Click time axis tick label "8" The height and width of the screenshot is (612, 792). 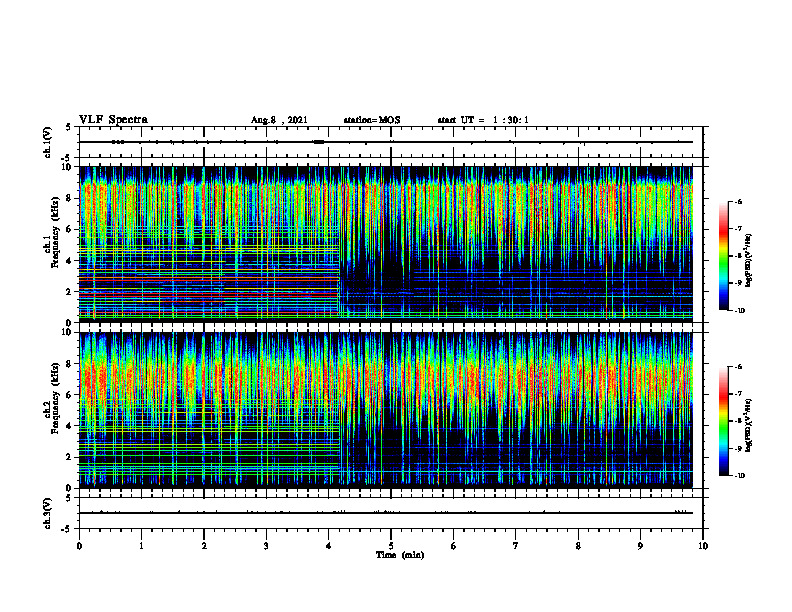point(578,546)
